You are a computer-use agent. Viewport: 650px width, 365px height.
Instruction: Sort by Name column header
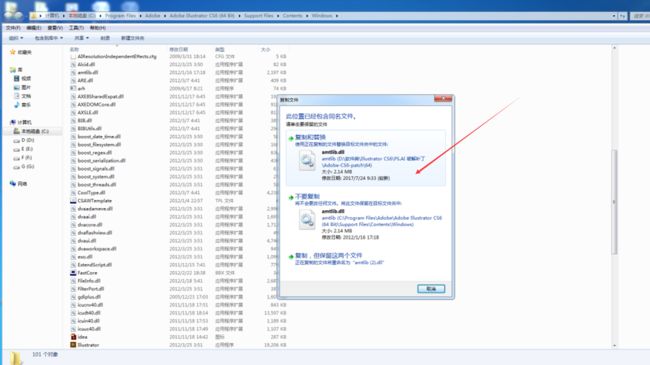pyautogui.click(x=74, y=49)
